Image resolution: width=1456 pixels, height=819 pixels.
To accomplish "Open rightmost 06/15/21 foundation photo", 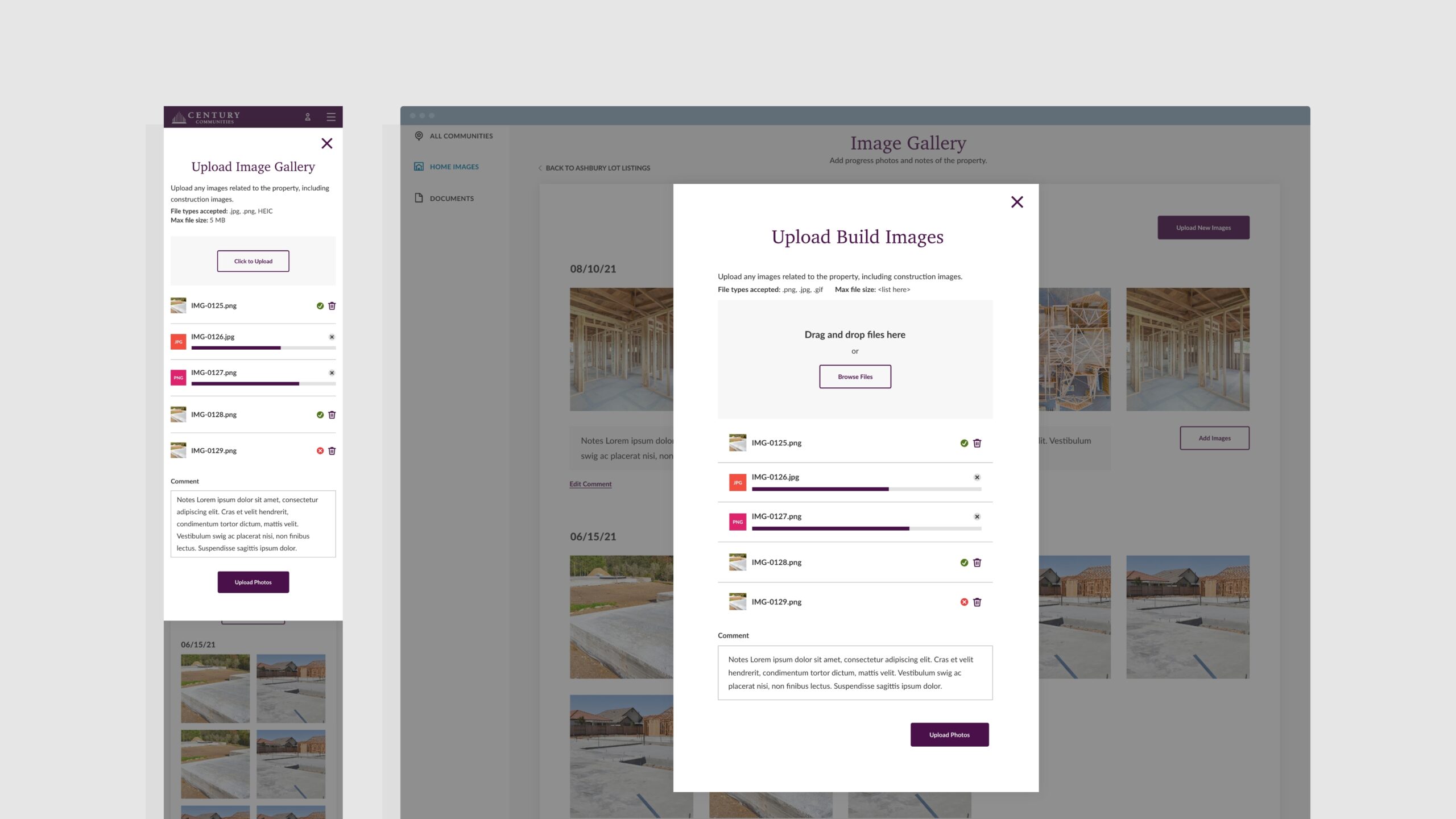I will [1188, 617].
